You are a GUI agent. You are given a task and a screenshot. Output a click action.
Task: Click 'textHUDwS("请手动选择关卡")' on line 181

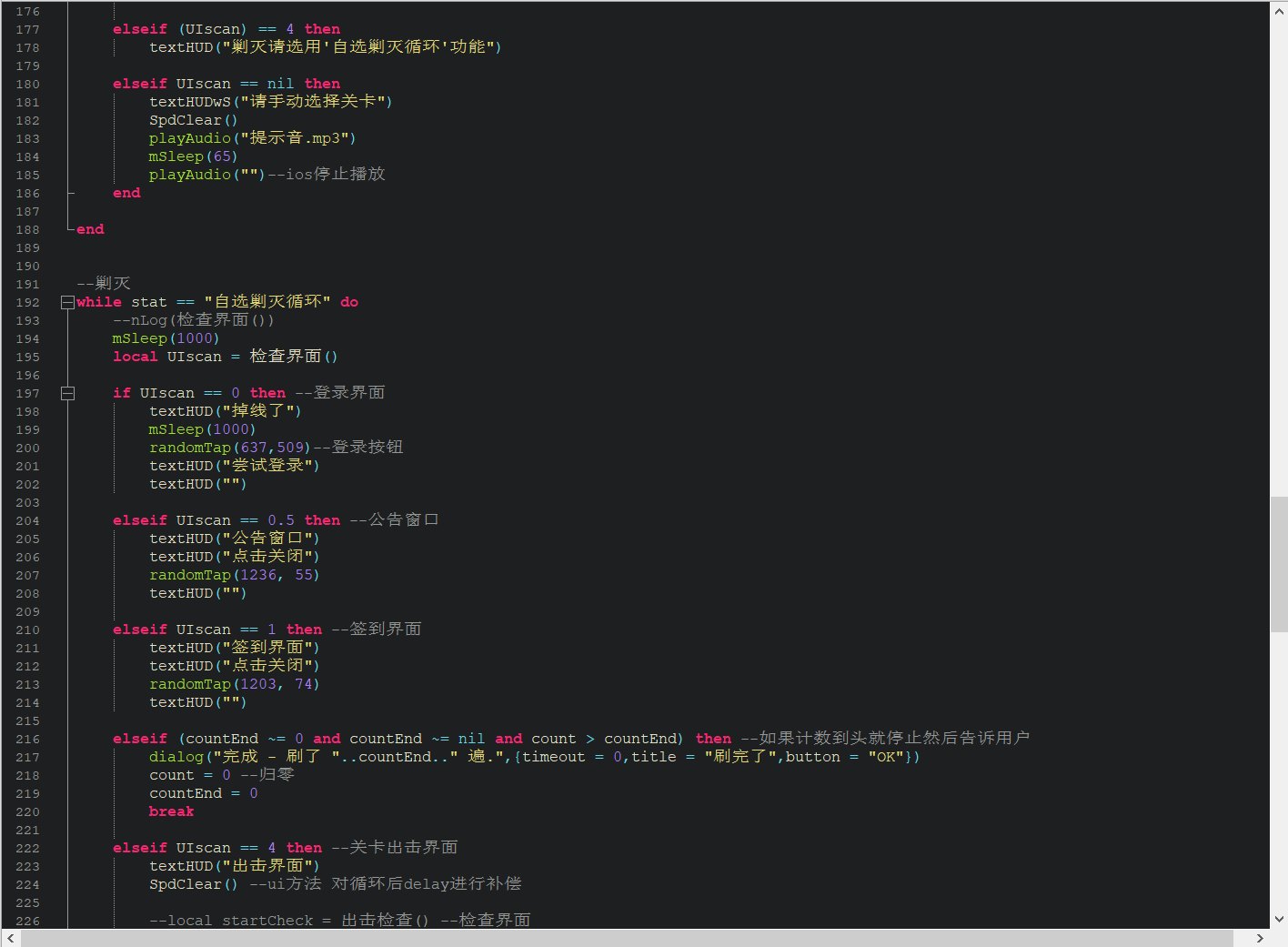(x=270, y=102)
